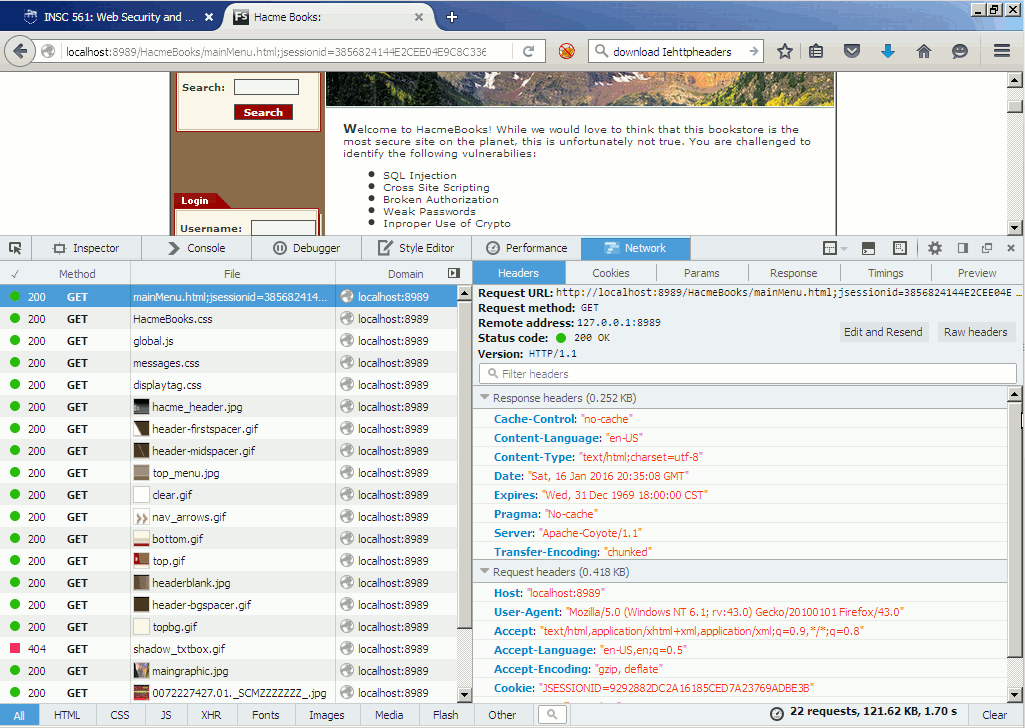Collapse the Response headers section

[x=485, y=398]
